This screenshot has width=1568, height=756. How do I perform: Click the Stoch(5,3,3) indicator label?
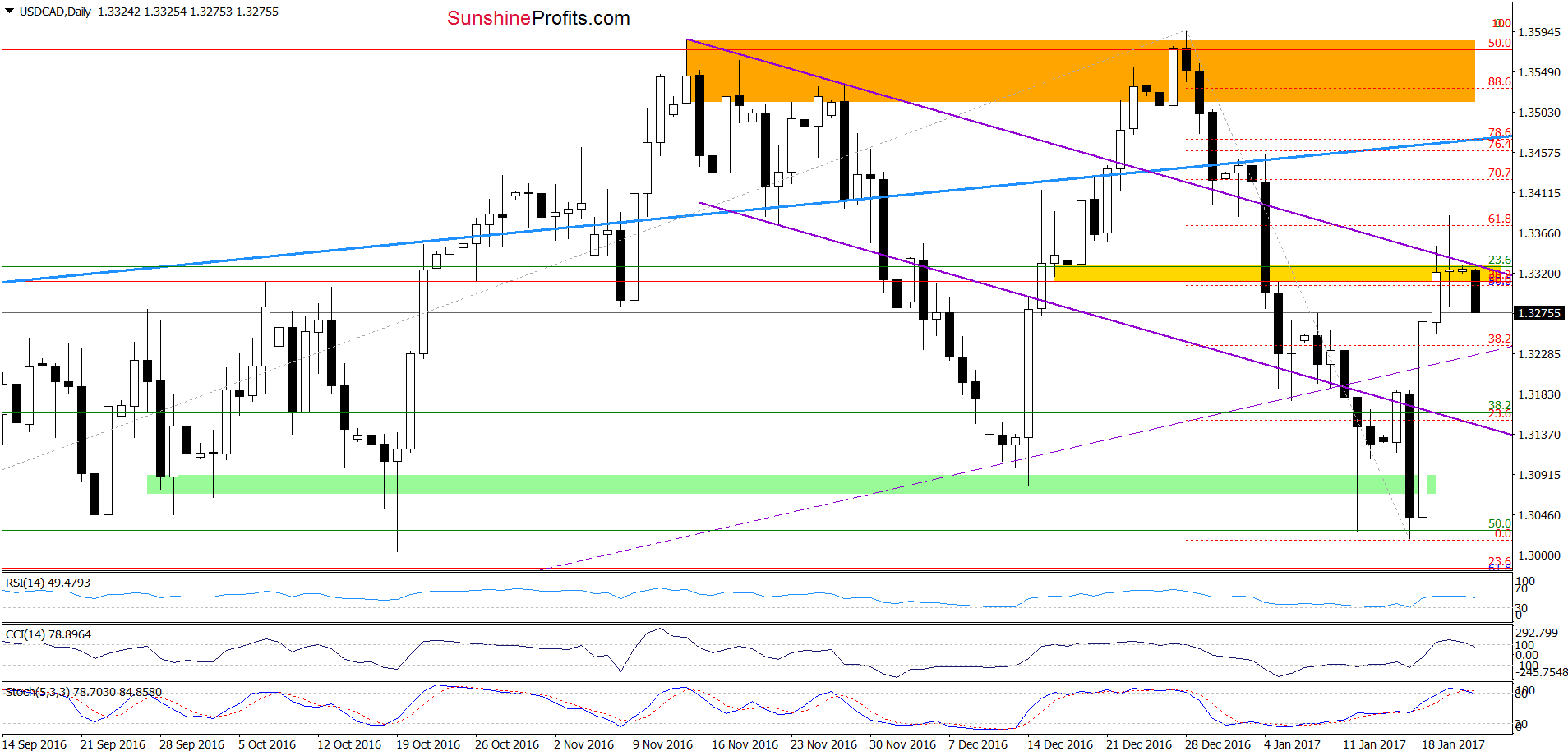84,692
